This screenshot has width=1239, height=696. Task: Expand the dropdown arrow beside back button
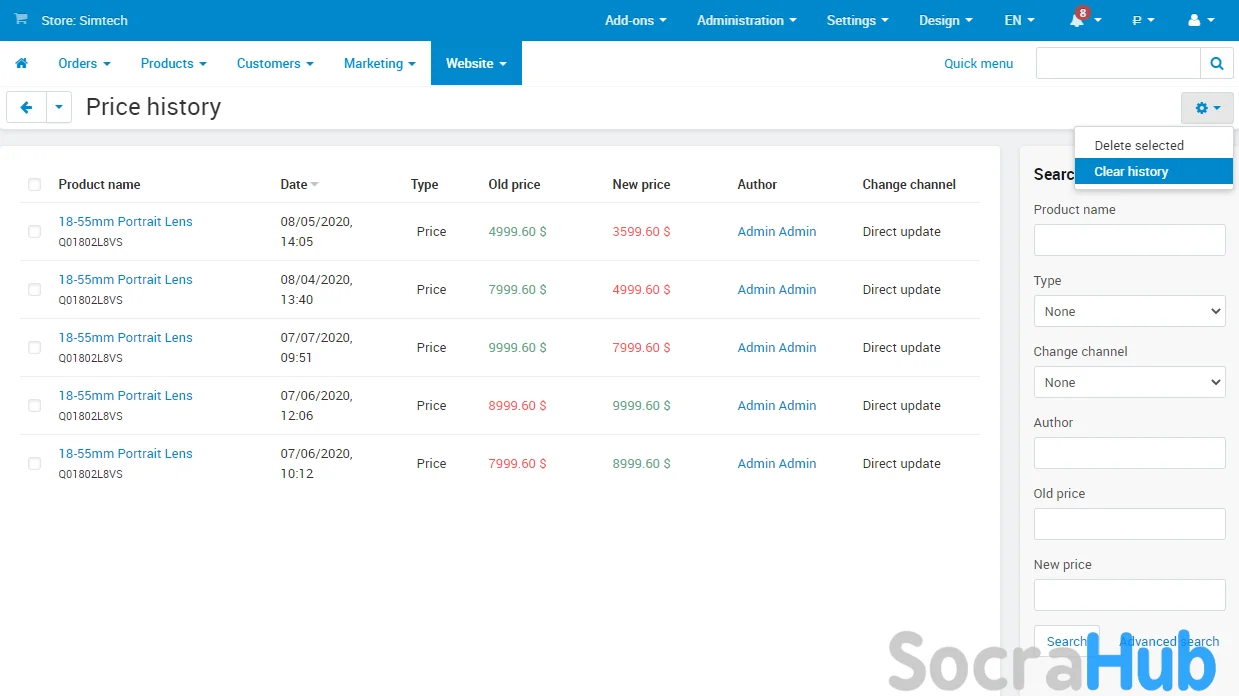(x=59, y=107)
